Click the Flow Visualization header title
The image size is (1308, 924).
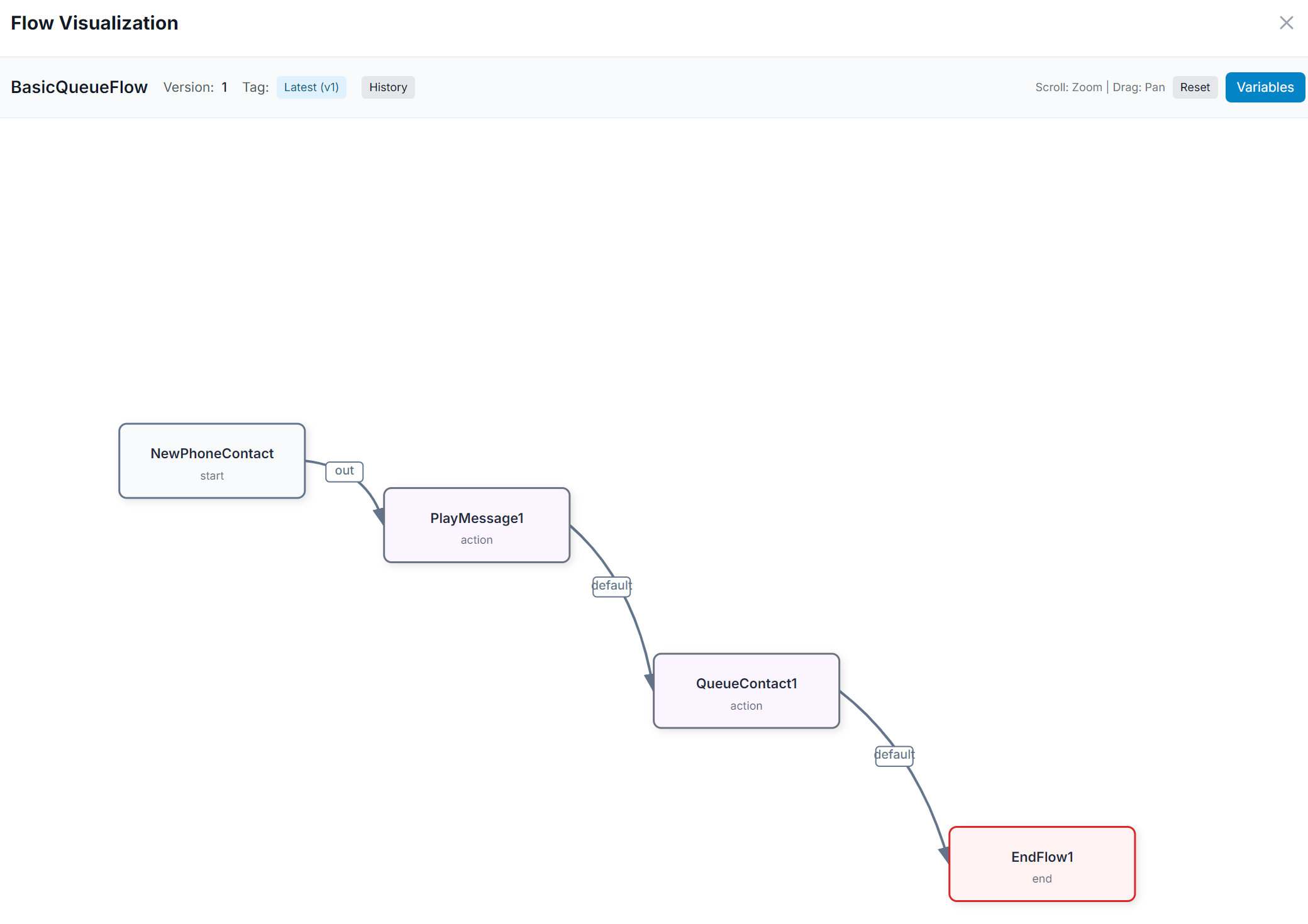click(x=94, y=23)
